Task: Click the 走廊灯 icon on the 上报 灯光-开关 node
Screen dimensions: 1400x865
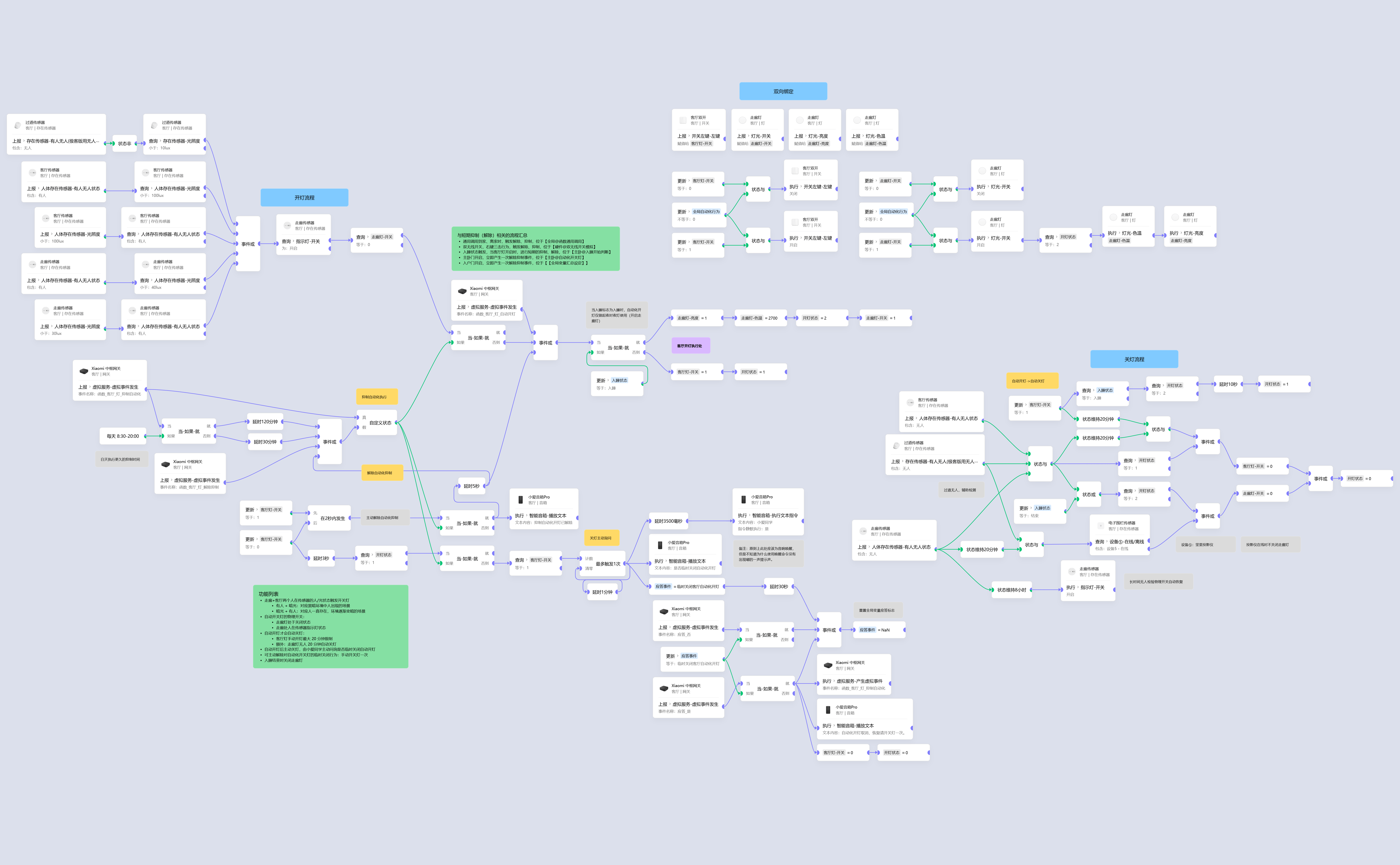Action: coord(742,120)
